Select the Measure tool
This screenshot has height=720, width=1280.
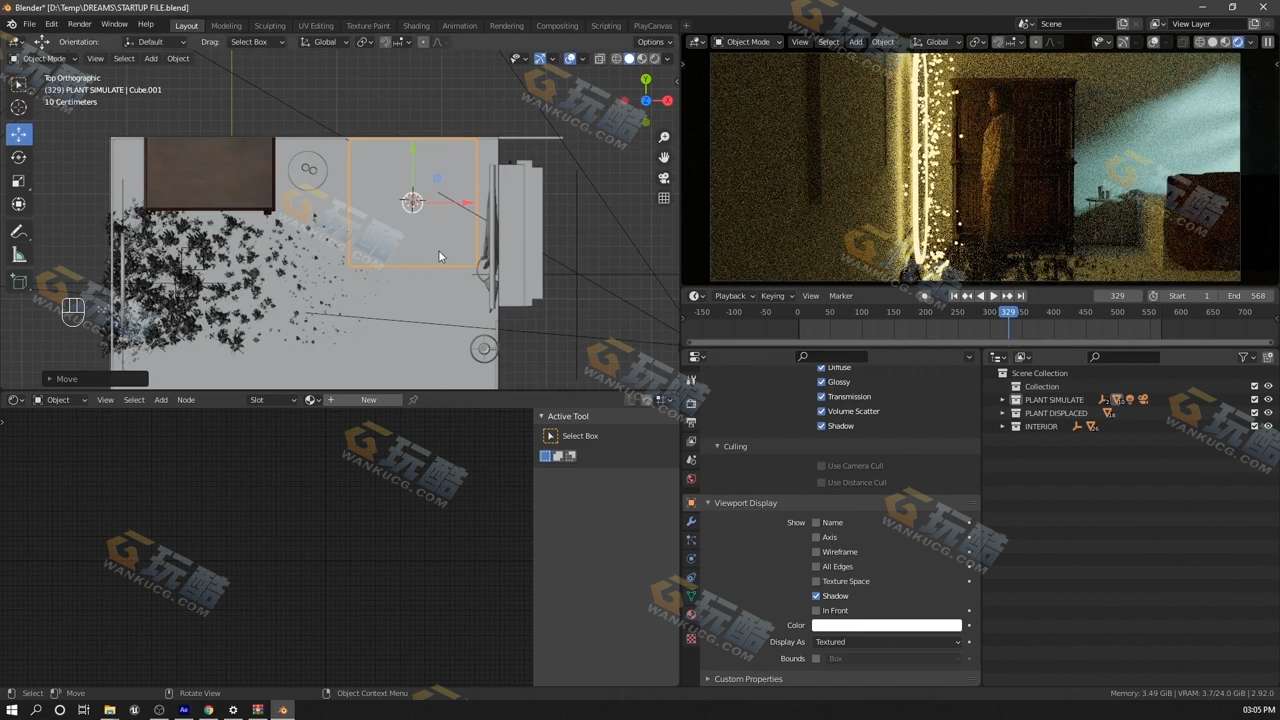pos(19,255)
